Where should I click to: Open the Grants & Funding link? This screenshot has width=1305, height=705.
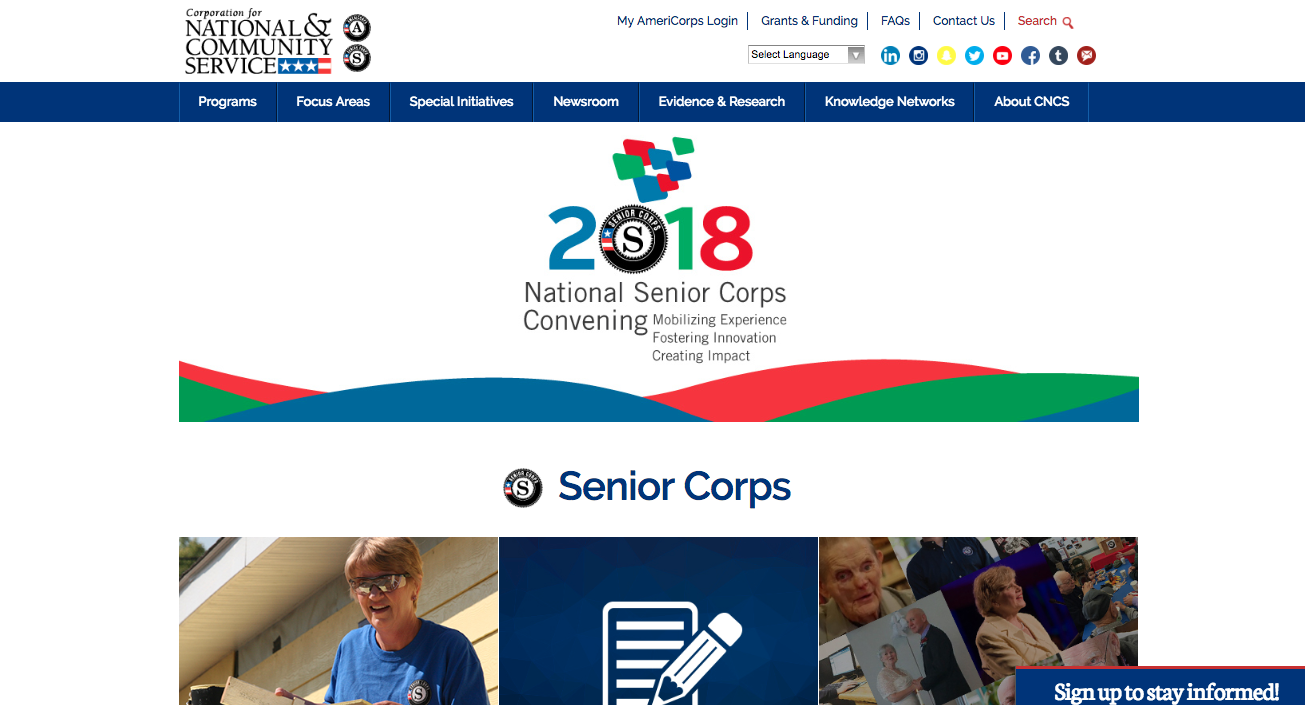point(809,21)
